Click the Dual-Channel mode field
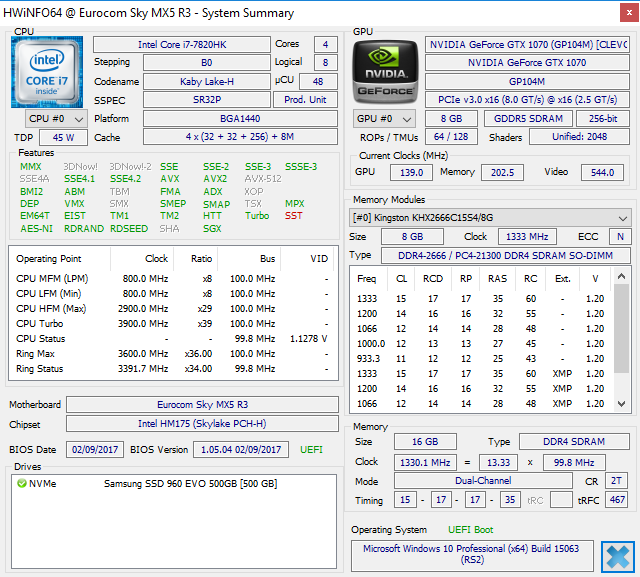This screenshot has width=640, height=577. (483, 481)
